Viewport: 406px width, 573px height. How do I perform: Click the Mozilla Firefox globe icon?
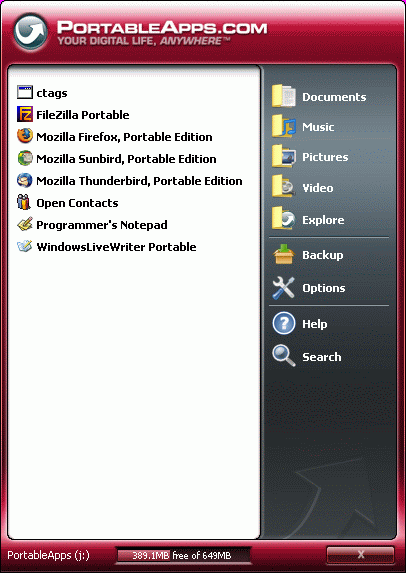point(24,136)
